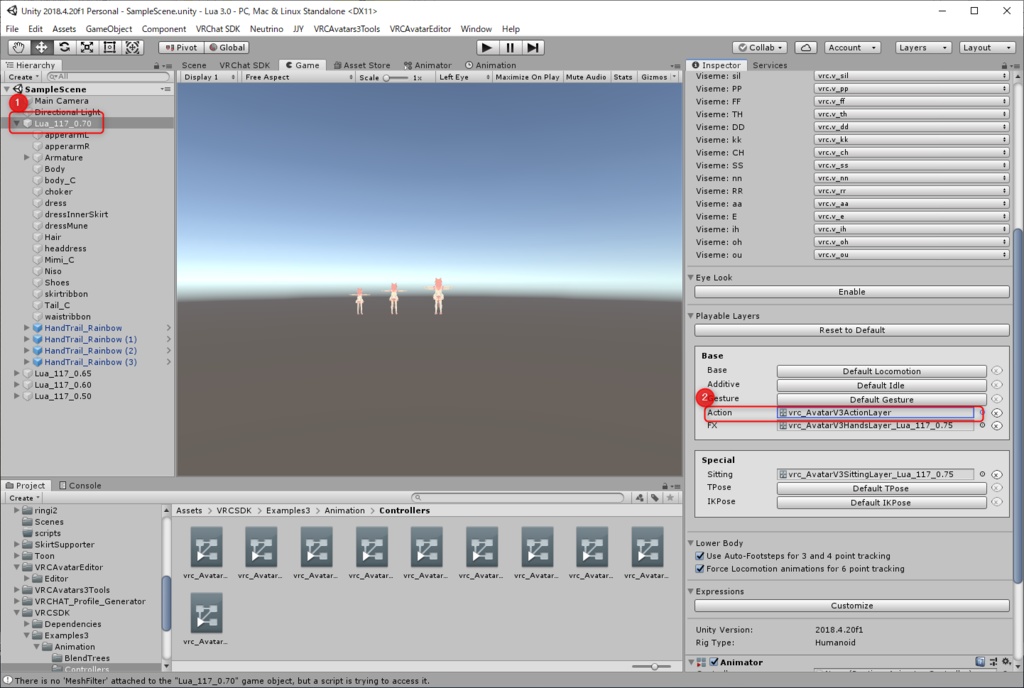Switch to the Asset Store tab

[362, 65]
